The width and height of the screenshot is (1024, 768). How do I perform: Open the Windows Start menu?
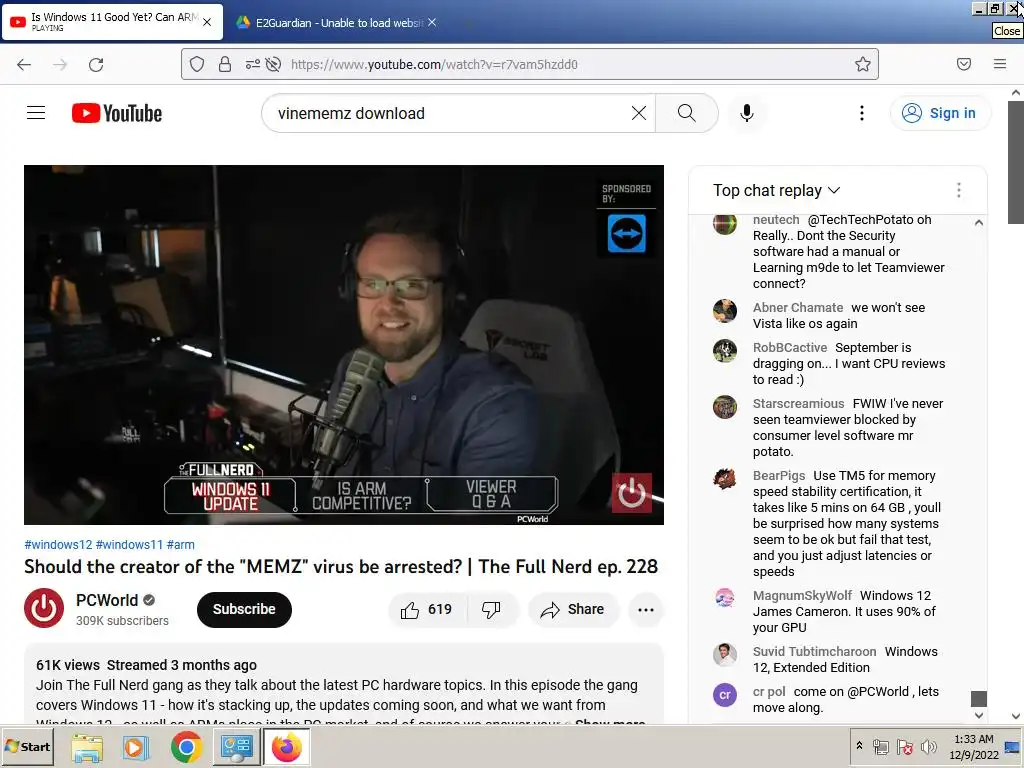[27, 746]
